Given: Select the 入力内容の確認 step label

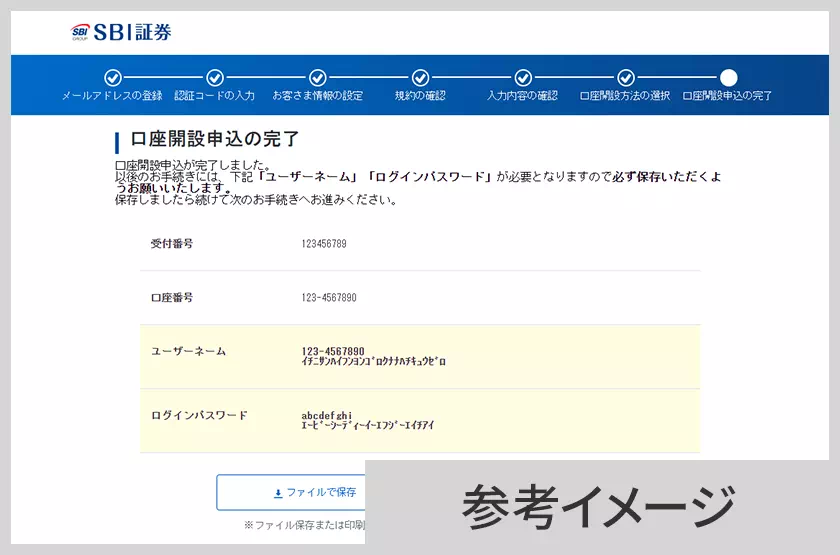Looking at the screenshot, I should tap(523, 96).
